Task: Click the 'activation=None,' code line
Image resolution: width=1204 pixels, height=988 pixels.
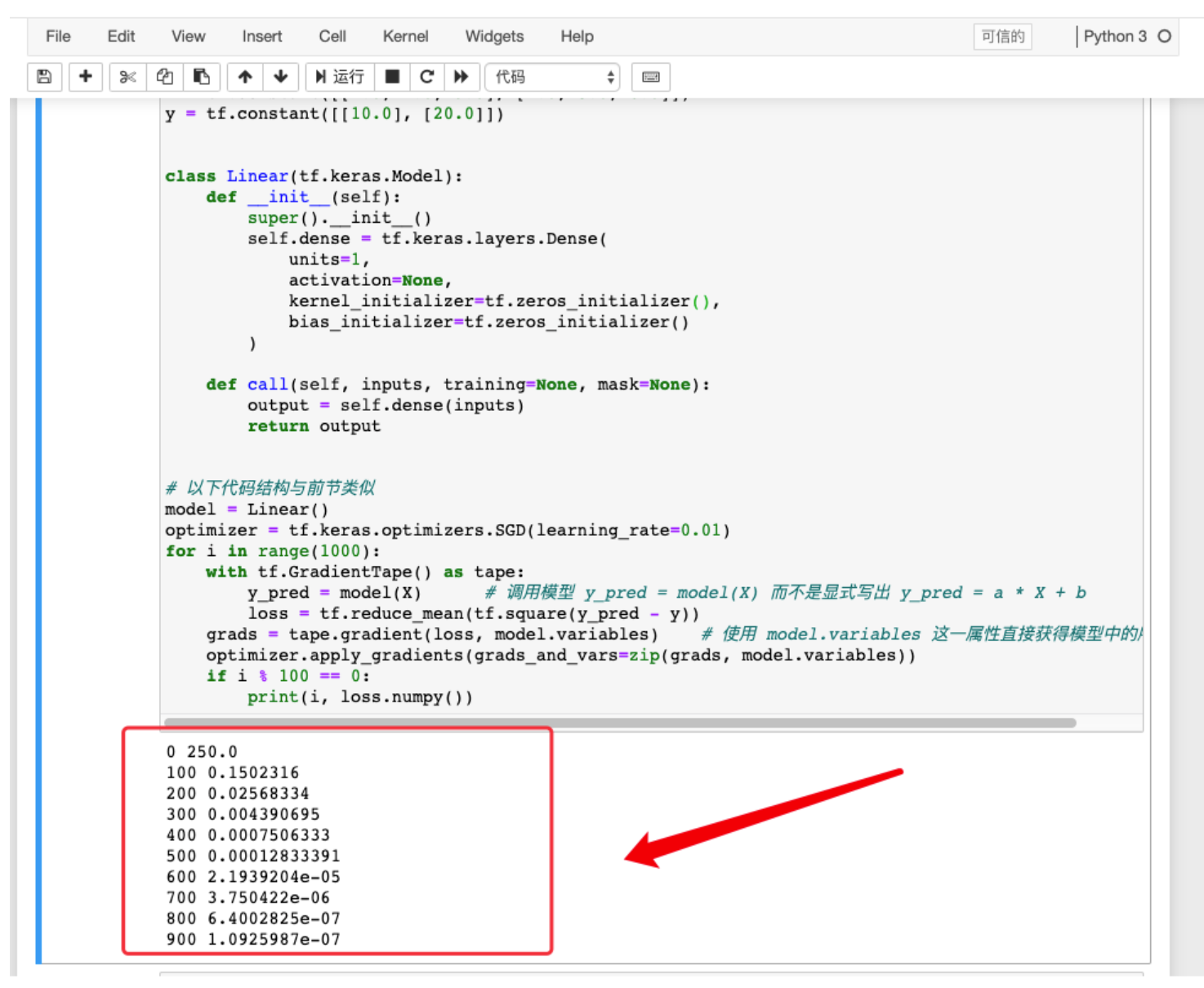Action: (x=370, y=281)
